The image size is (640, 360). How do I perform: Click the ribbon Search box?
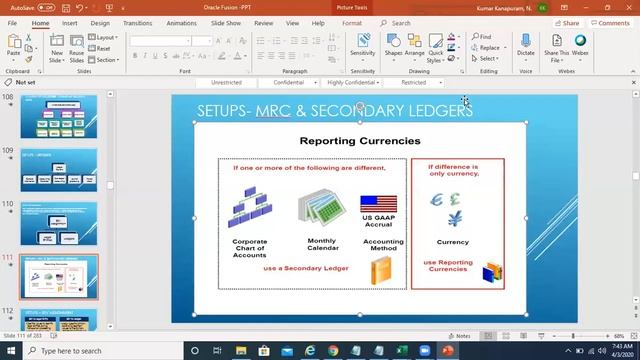[396, 23]
